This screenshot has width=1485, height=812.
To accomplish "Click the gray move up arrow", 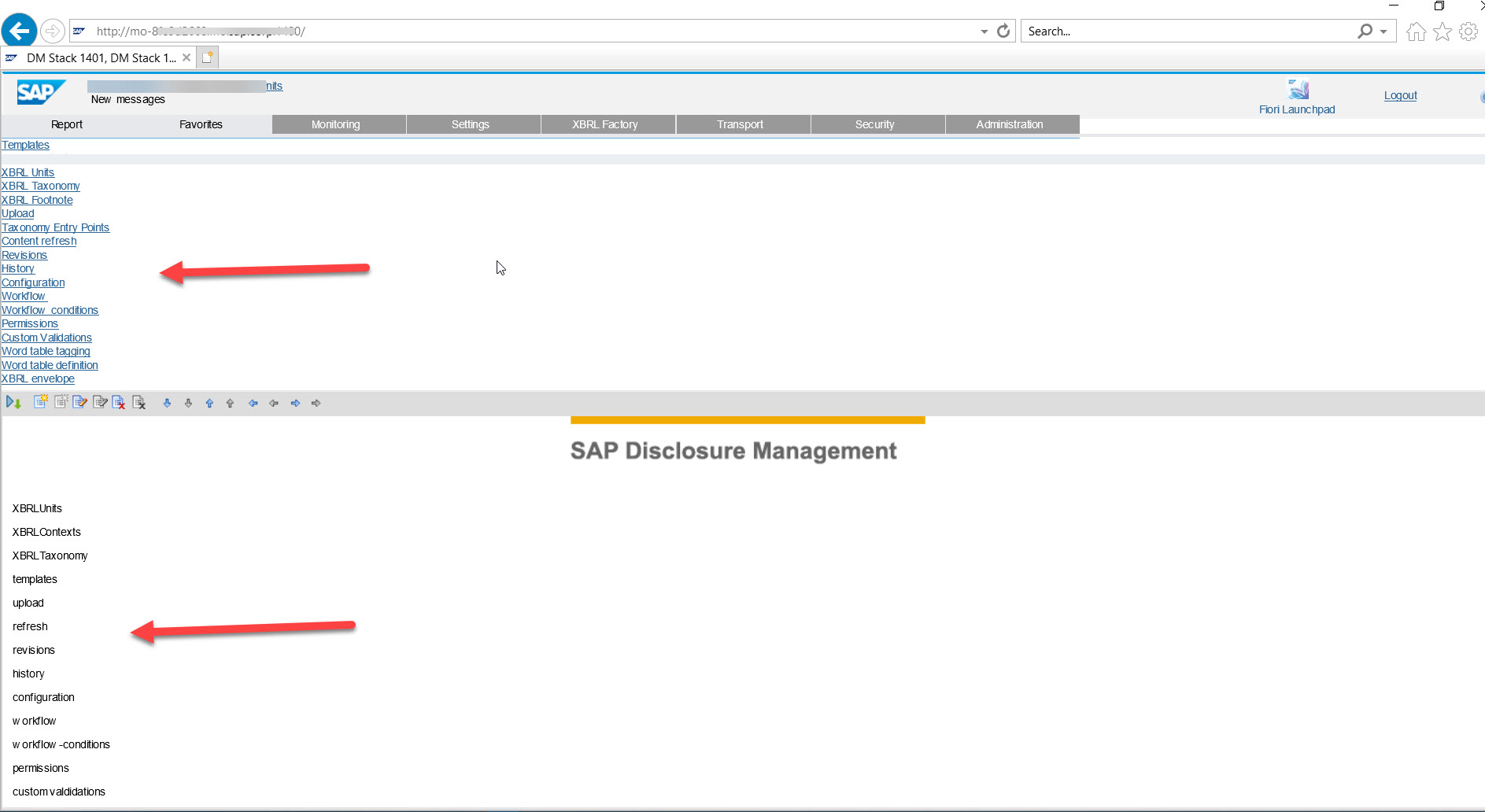I will [x=230, y=403].
